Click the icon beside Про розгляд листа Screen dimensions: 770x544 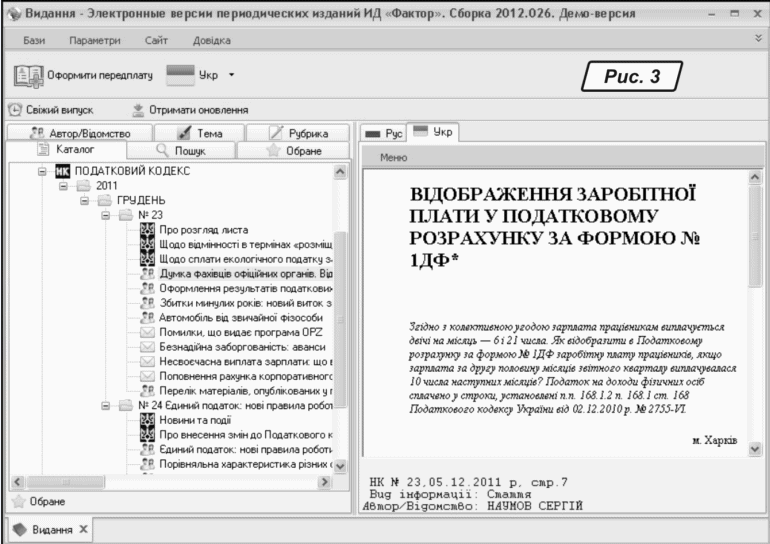pyautogui.click(x=147, y=230)
